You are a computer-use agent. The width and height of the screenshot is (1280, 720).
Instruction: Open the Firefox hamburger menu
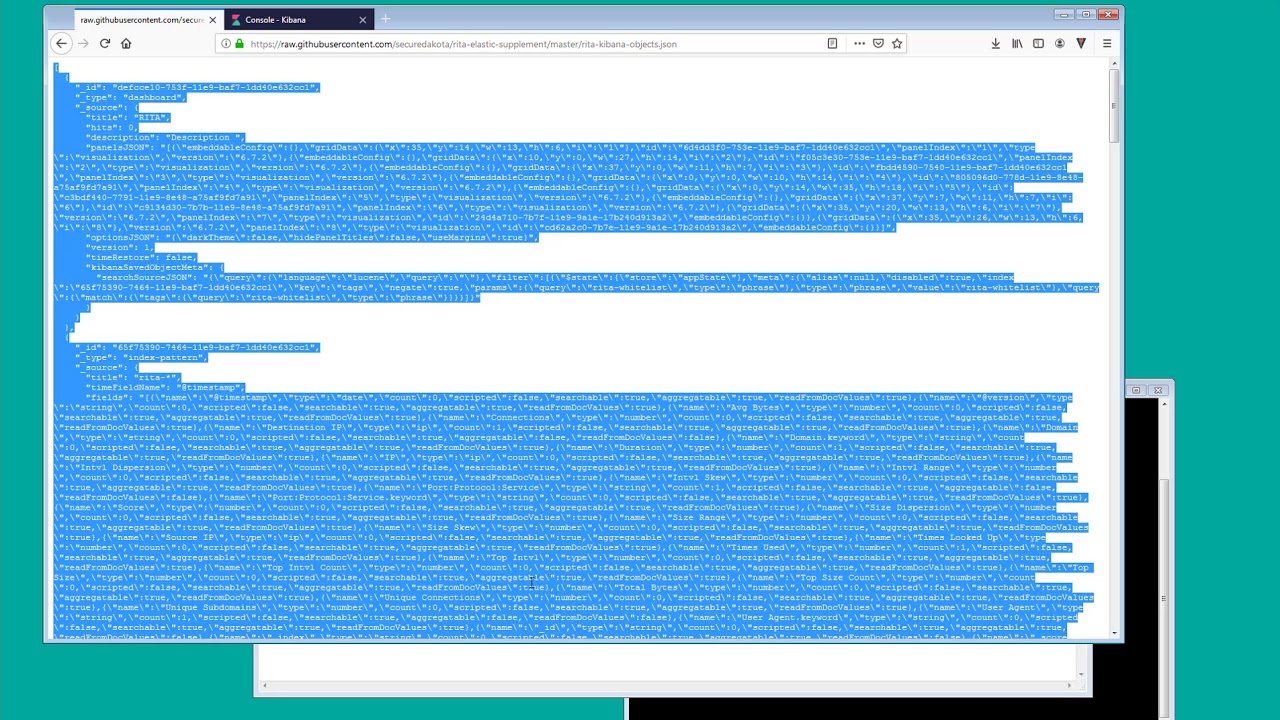point(1107,43)
